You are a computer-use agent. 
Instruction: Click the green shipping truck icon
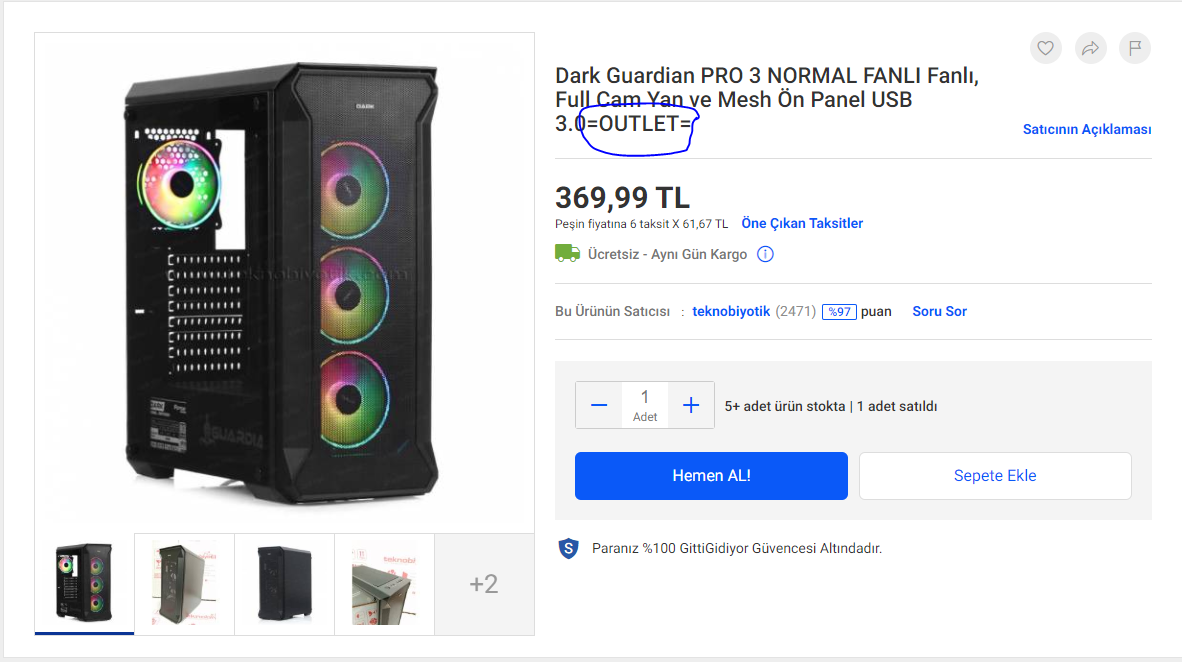coord(567,253)
